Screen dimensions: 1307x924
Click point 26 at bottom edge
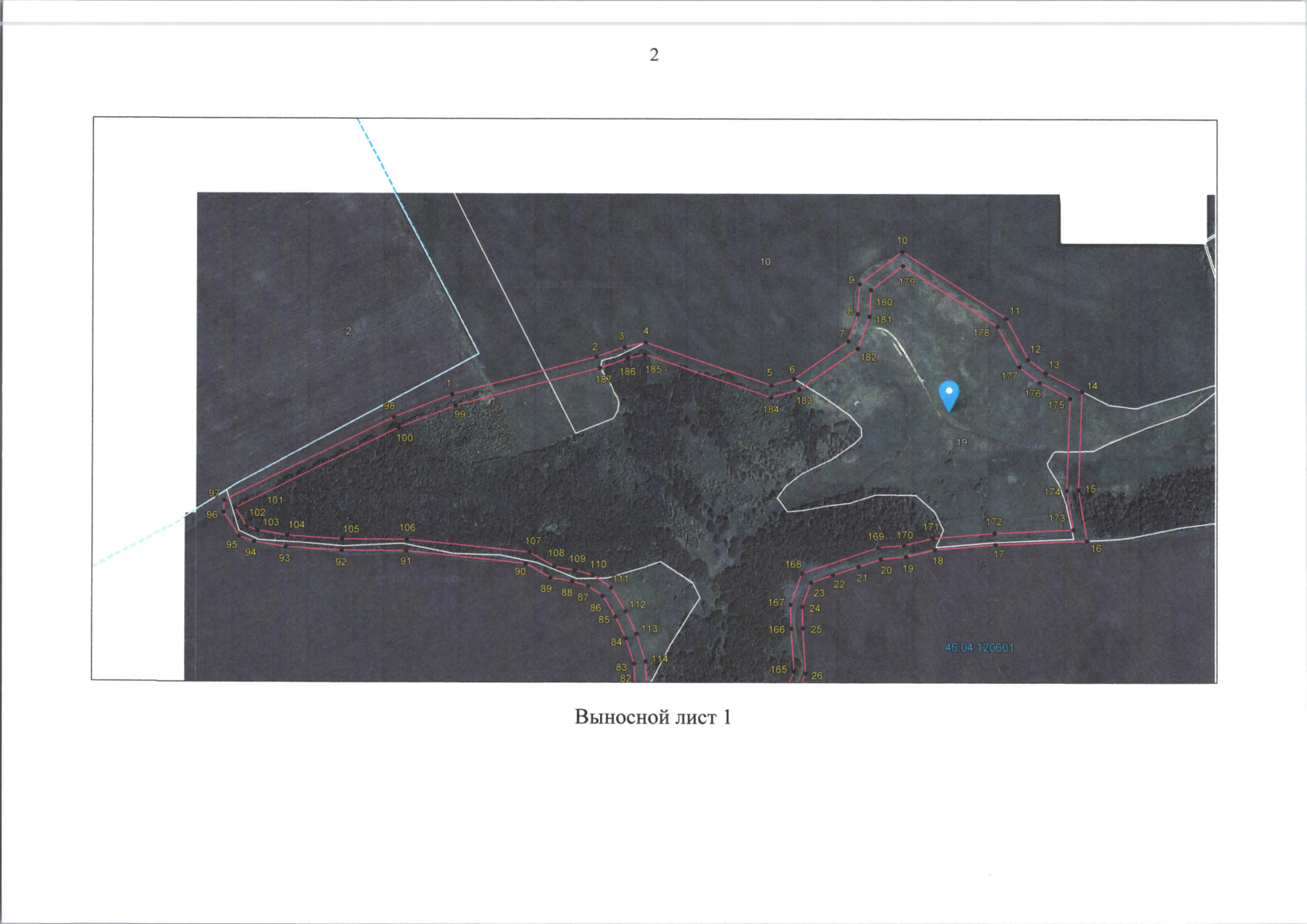(x=816, y=675)
